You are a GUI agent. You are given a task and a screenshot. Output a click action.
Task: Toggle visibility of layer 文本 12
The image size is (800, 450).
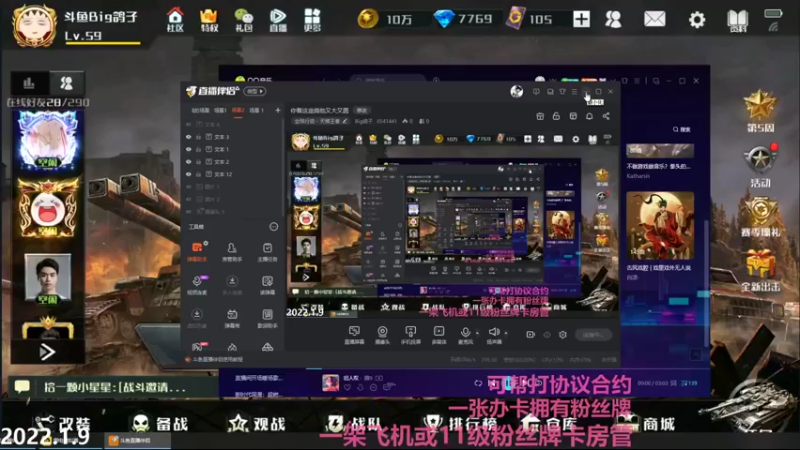(x=188, y=174)
